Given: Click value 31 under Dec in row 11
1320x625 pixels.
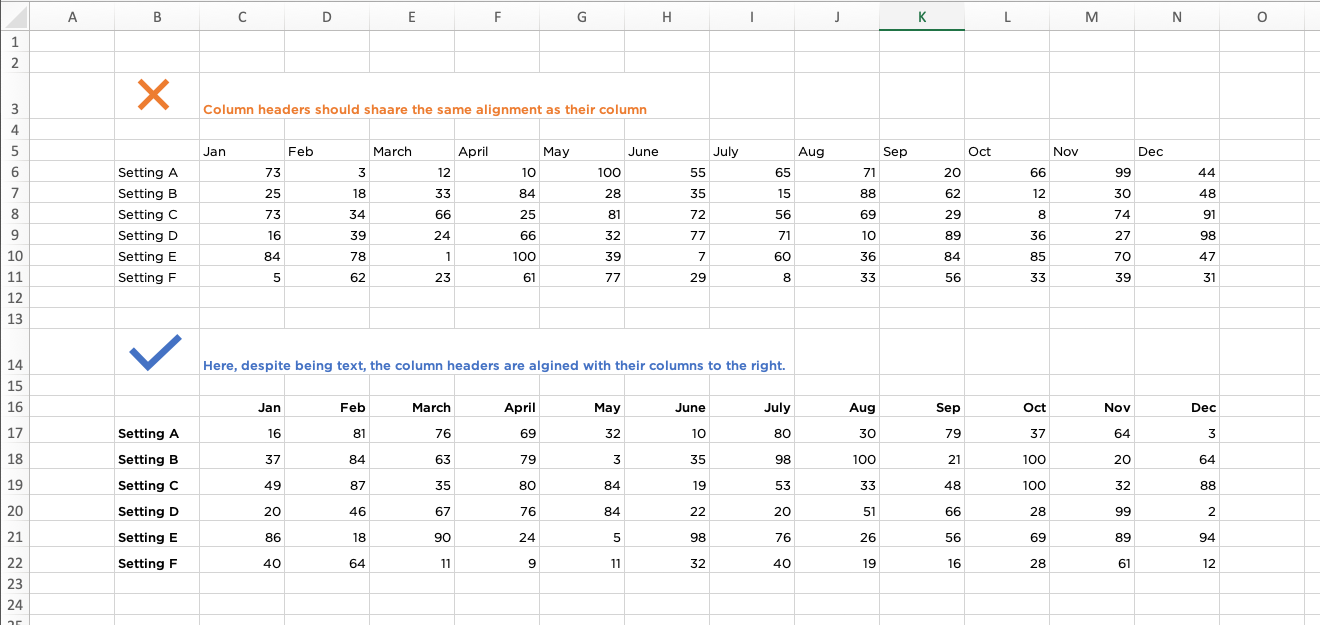Looking at the screenshot, I should [1209, 278].
